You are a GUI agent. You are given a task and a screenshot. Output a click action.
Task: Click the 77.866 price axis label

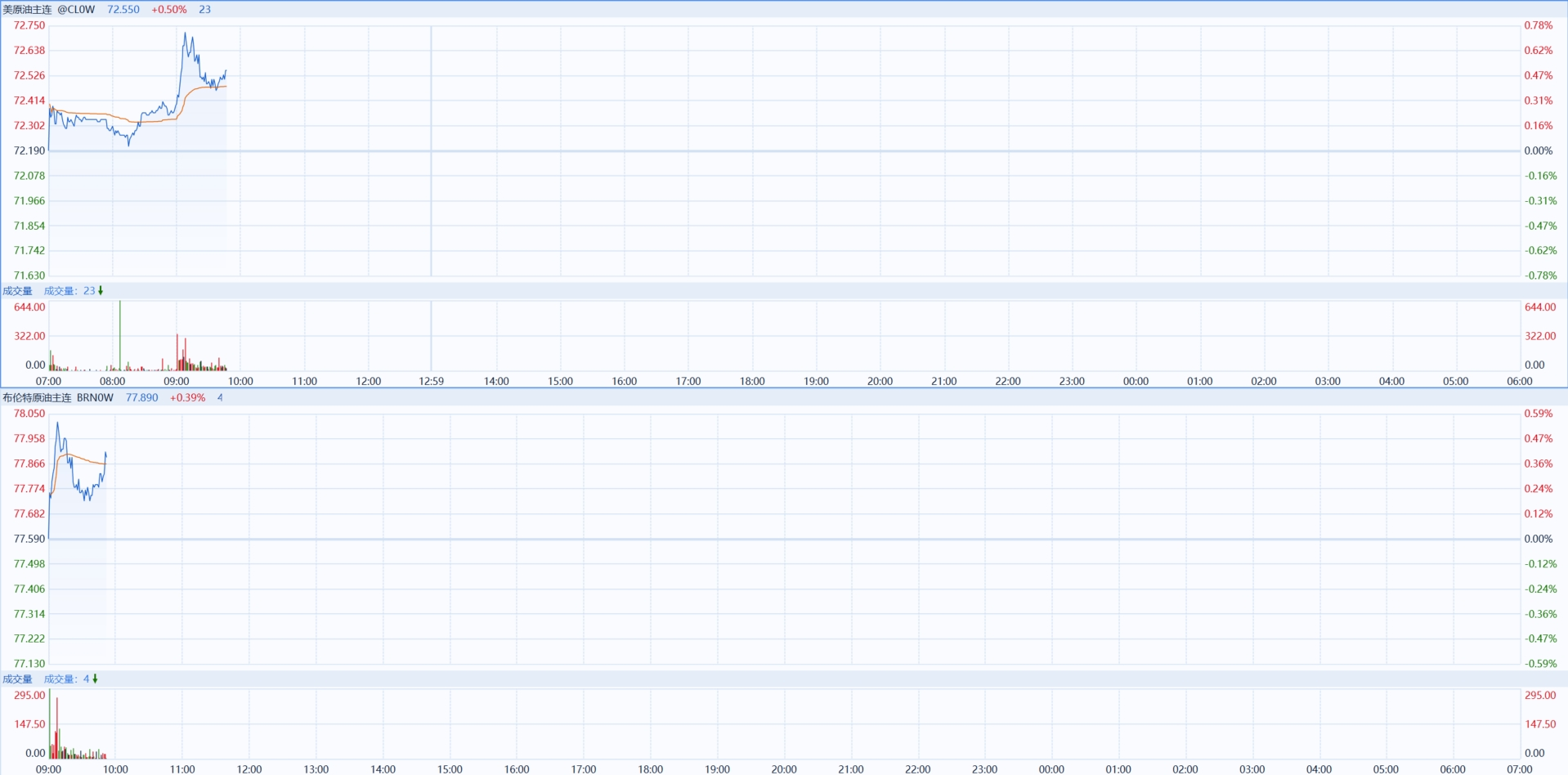(29, 464)
